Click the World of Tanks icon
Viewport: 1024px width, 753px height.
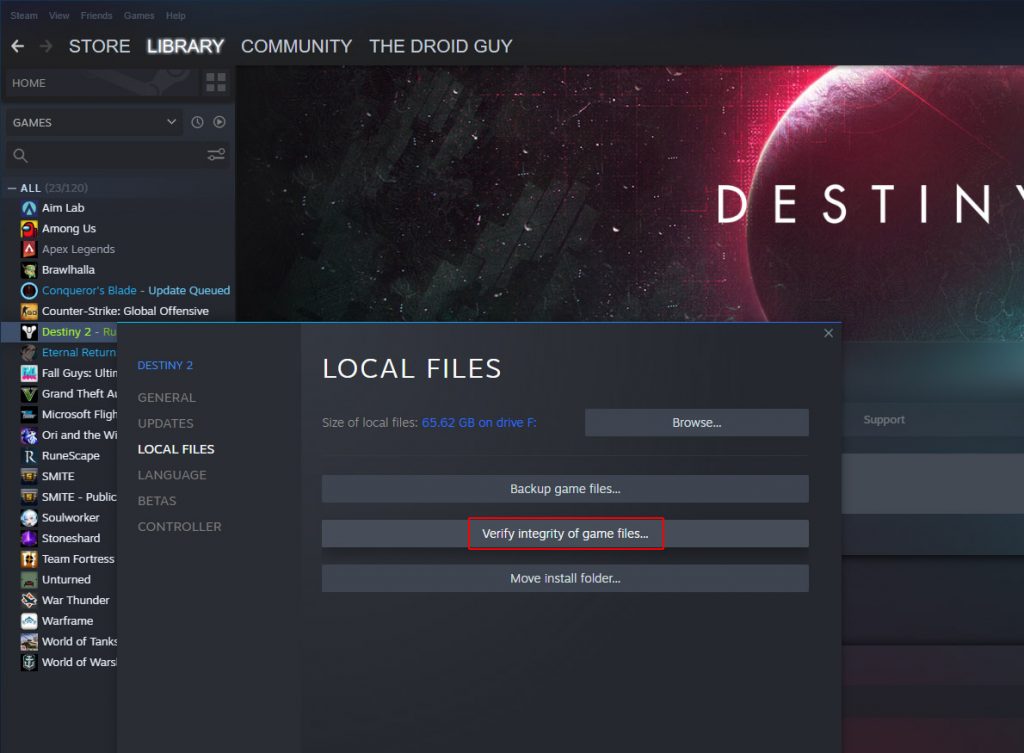tap(29, 642)
